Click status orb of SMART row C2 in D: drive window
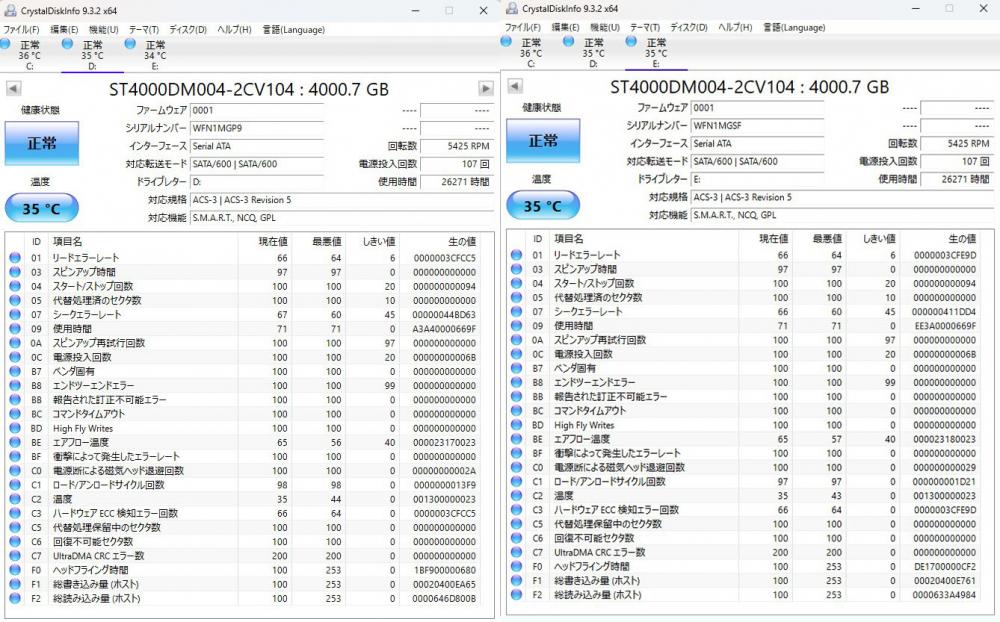The image size is (1000, 622). (x=15, y=499)
